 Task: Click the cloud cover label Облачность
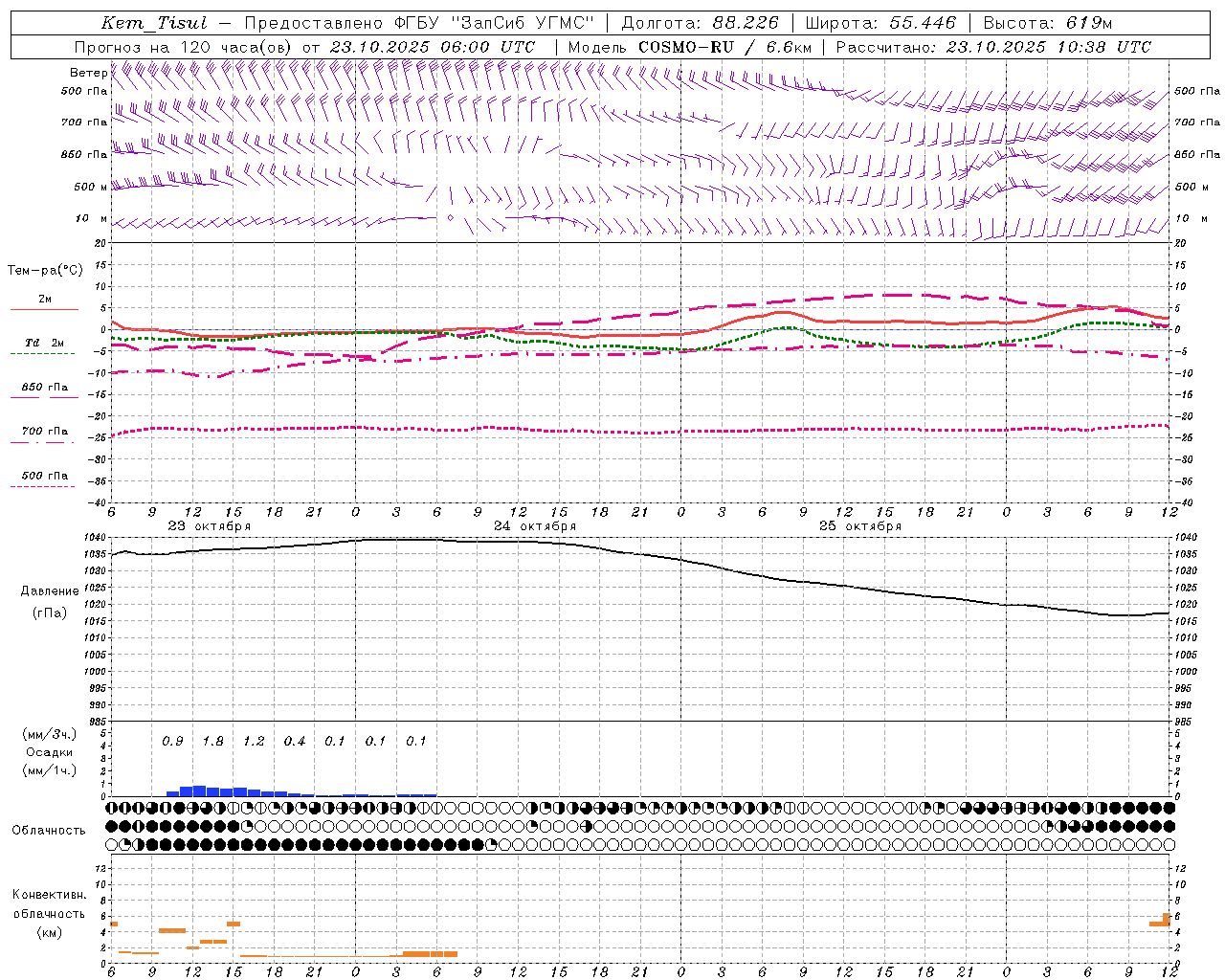(49, 831)
